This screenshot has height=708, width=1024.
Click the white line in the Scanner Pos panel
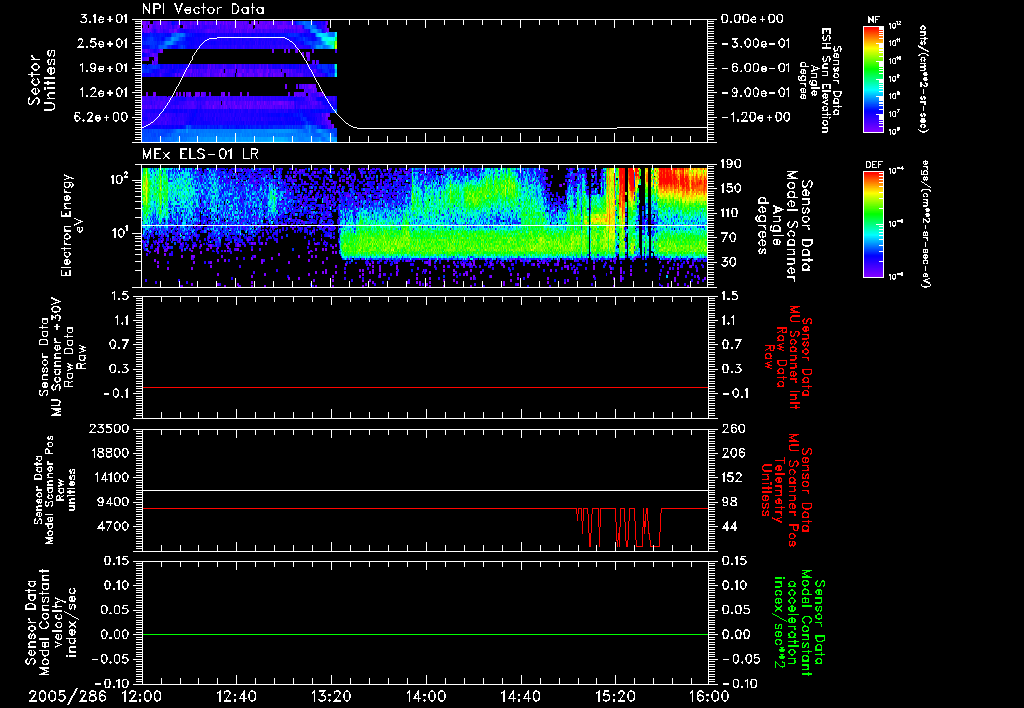[424, 490]
